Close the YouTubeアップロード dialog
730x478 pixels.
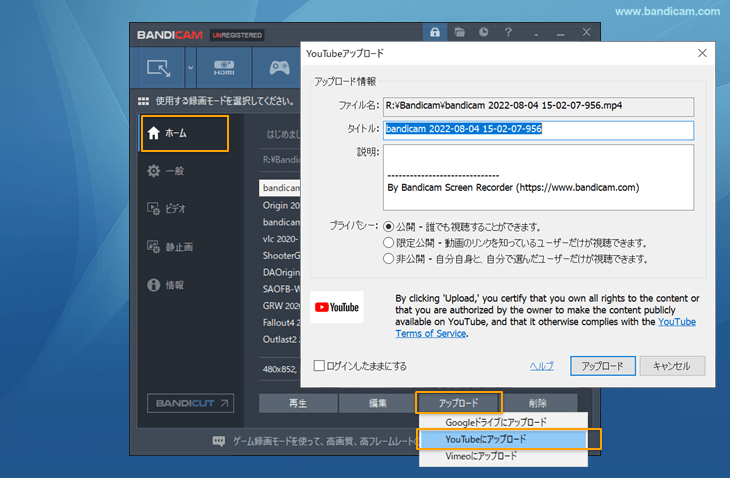tap(702, 54)
